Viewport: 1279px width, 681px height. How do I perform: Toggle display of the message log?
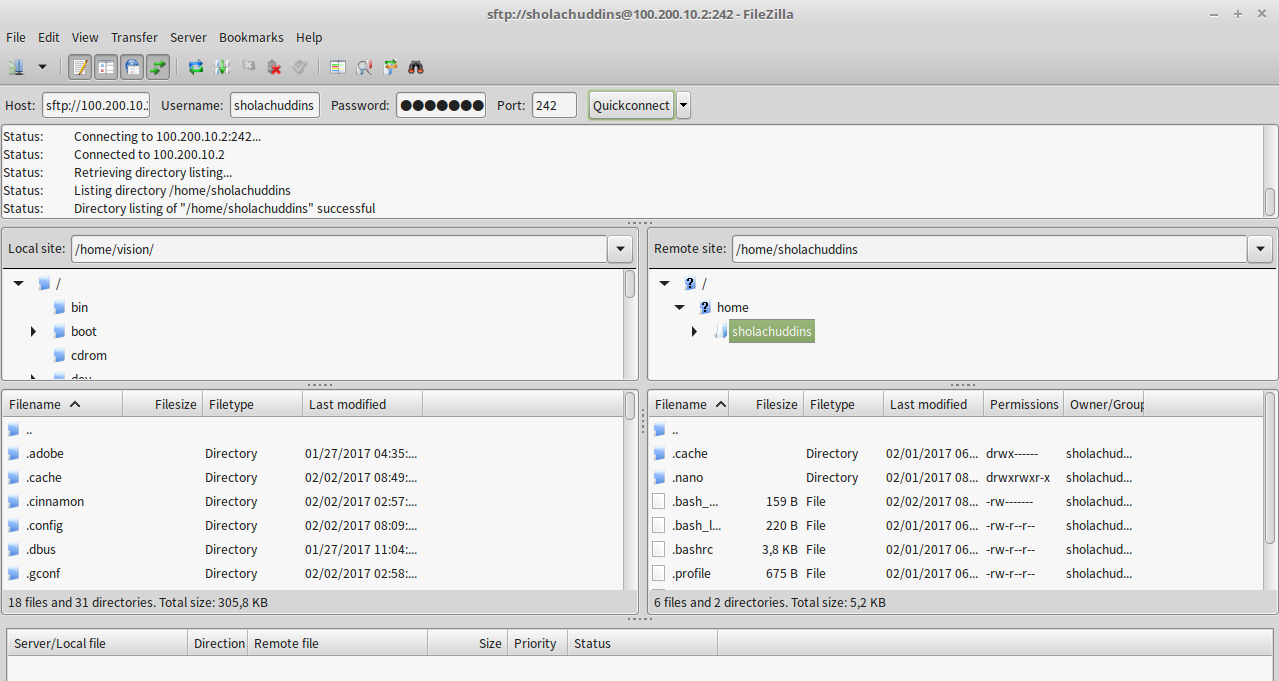pos(77,67)
